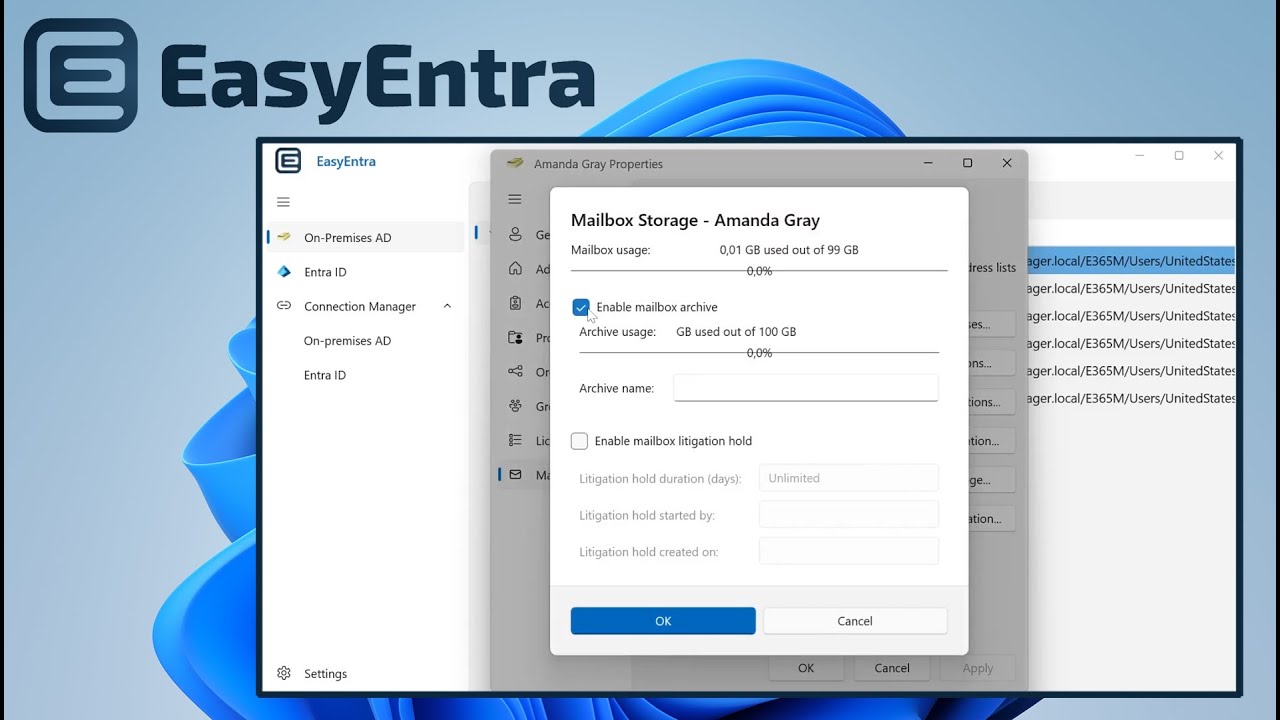Image resolution: width=1280 pixels, height=720 pixels.
Task: Select the home icon in the Properties sidebar
Action: coord(515,268)
